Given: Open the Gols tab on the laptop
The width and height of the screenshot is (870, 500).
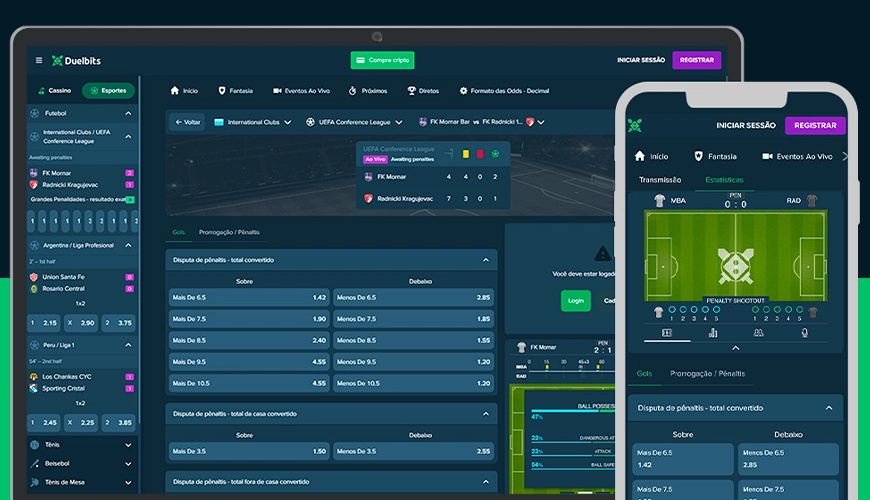Looking at the screenshot, I should [x=179, y=232].
